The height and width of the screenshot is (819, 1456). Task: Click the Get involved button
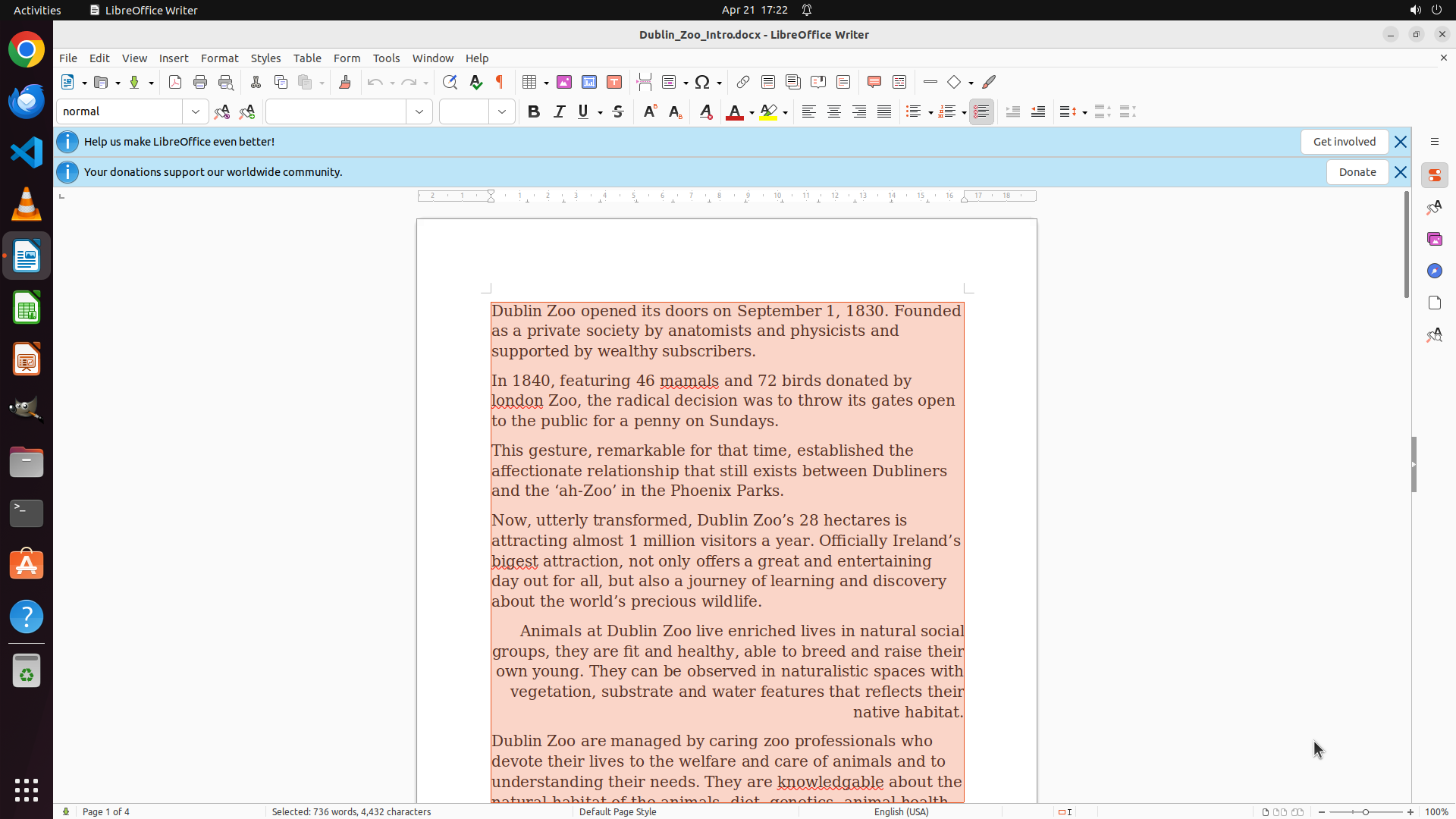coord(1344,142)
